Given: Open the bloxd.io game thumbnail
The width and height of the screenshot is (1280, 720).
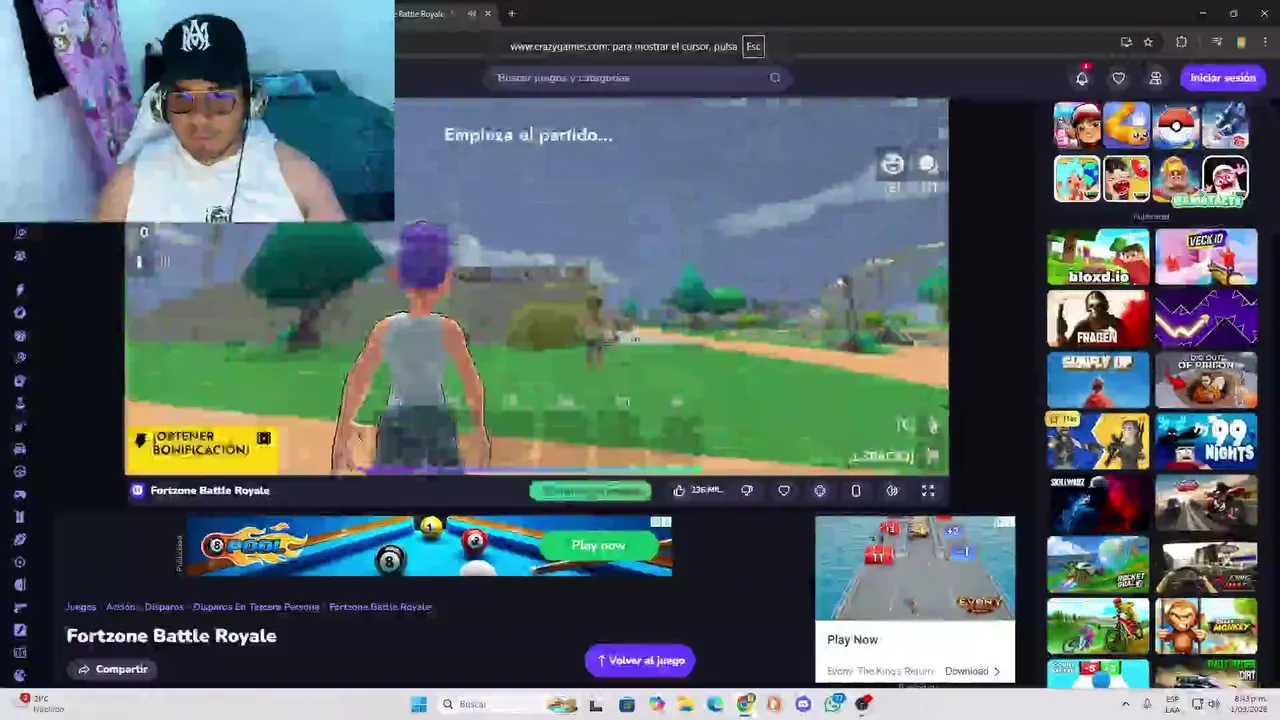Looking at the screenshot, I should tap(1098, 257).
